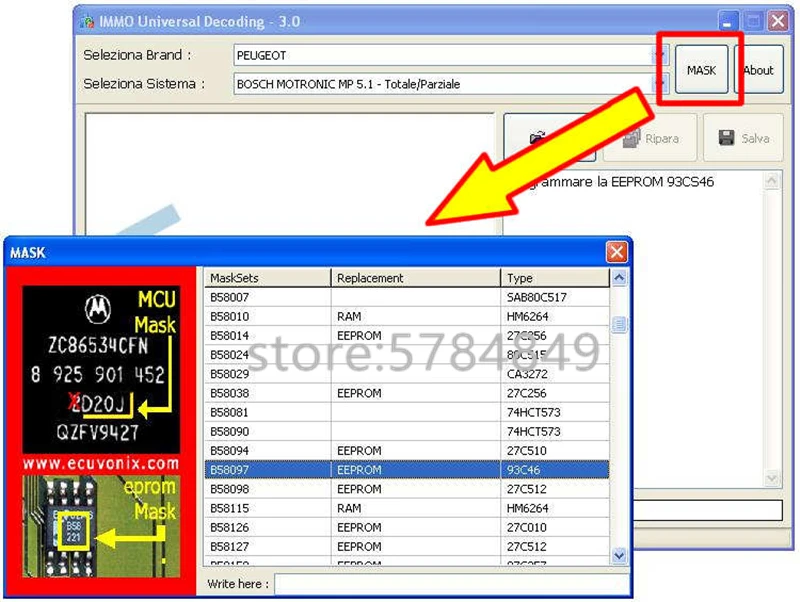Select the B58024 mask row
This screenshot has width=800, height=602.
pyautogui.click(x=407, y=355)
